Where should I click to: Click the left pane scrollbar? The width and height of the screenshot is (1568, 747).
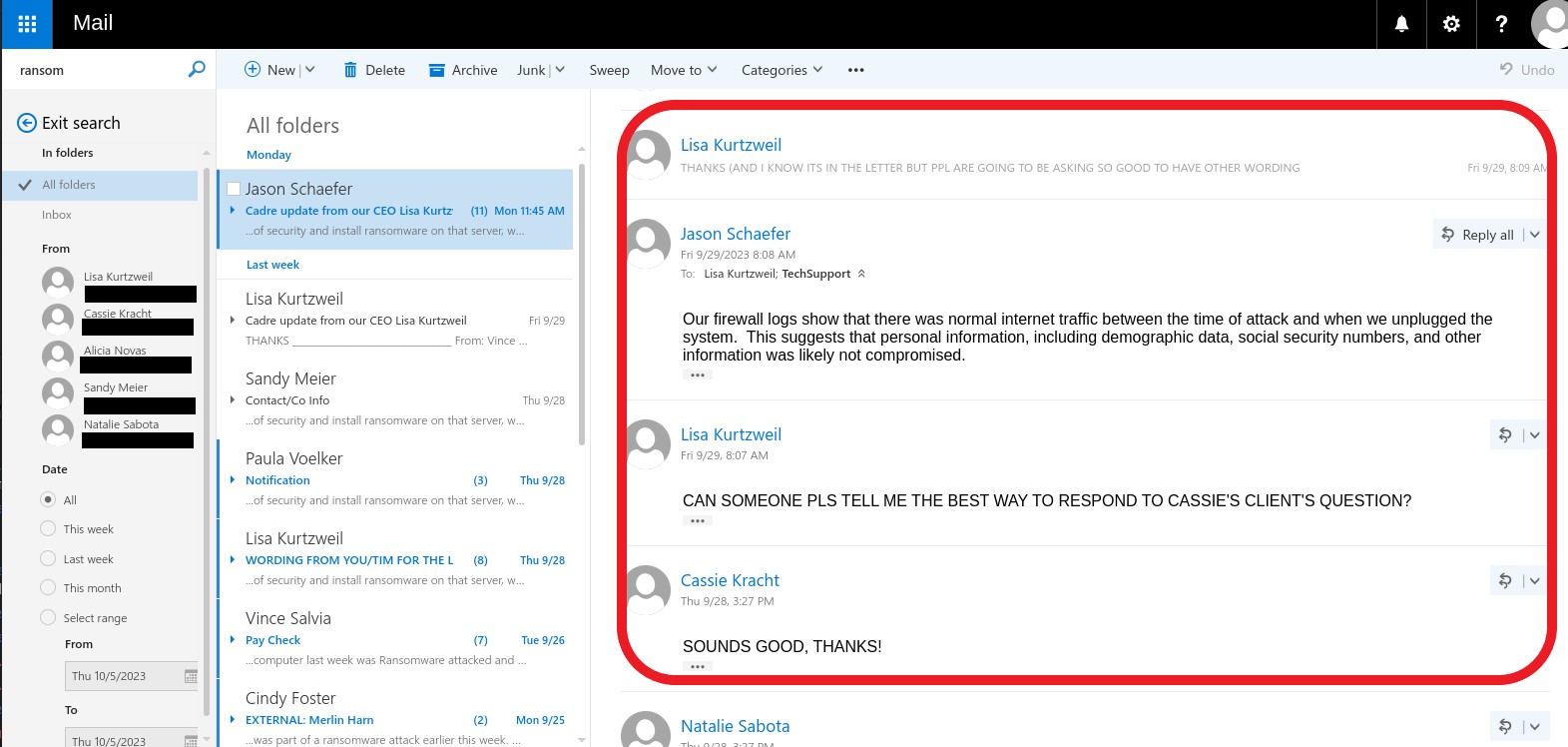tap(207, 439)
